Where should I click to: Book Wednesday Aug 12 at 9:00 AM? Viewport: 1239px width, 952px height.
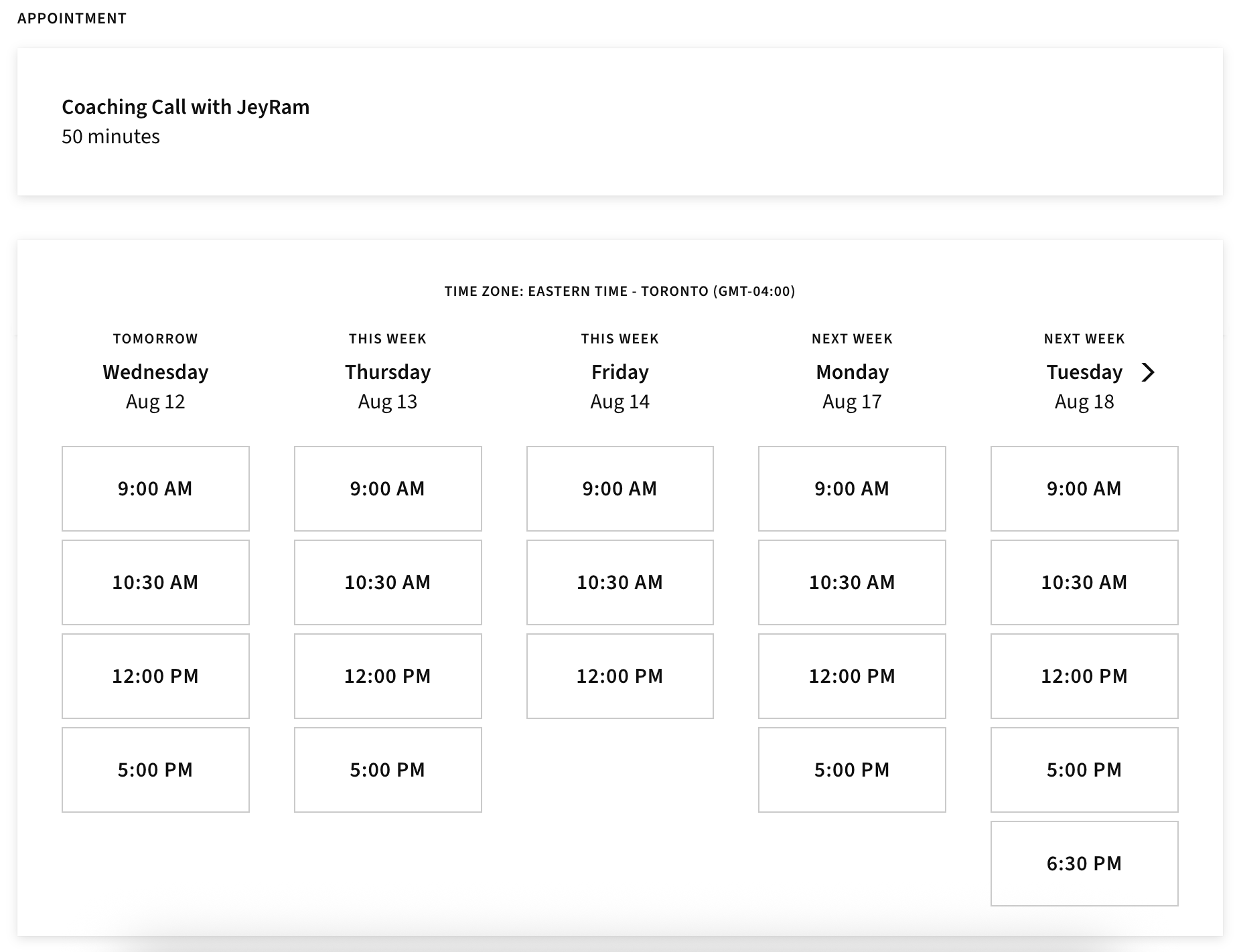pyautogui.click(x=155, y=489)
